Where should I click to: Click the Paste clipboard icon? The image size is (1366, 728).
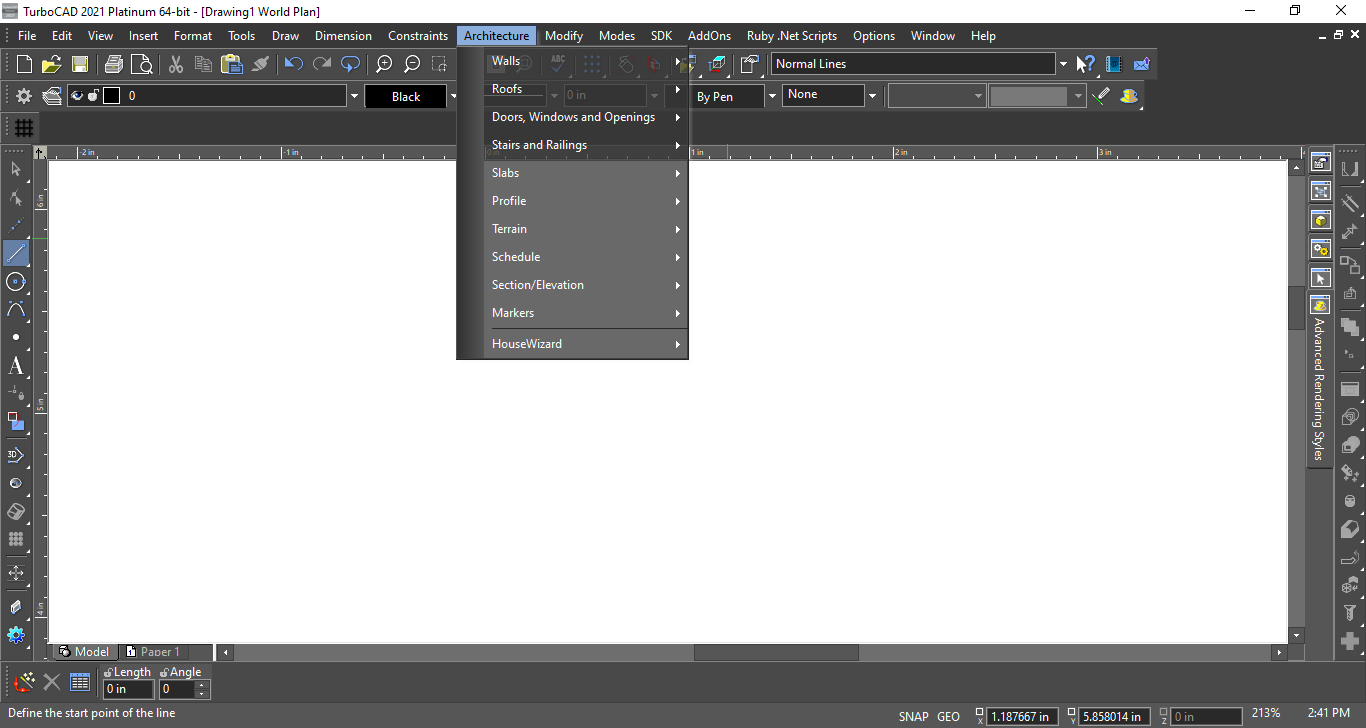pyautogui.click(x=232, y=65)
